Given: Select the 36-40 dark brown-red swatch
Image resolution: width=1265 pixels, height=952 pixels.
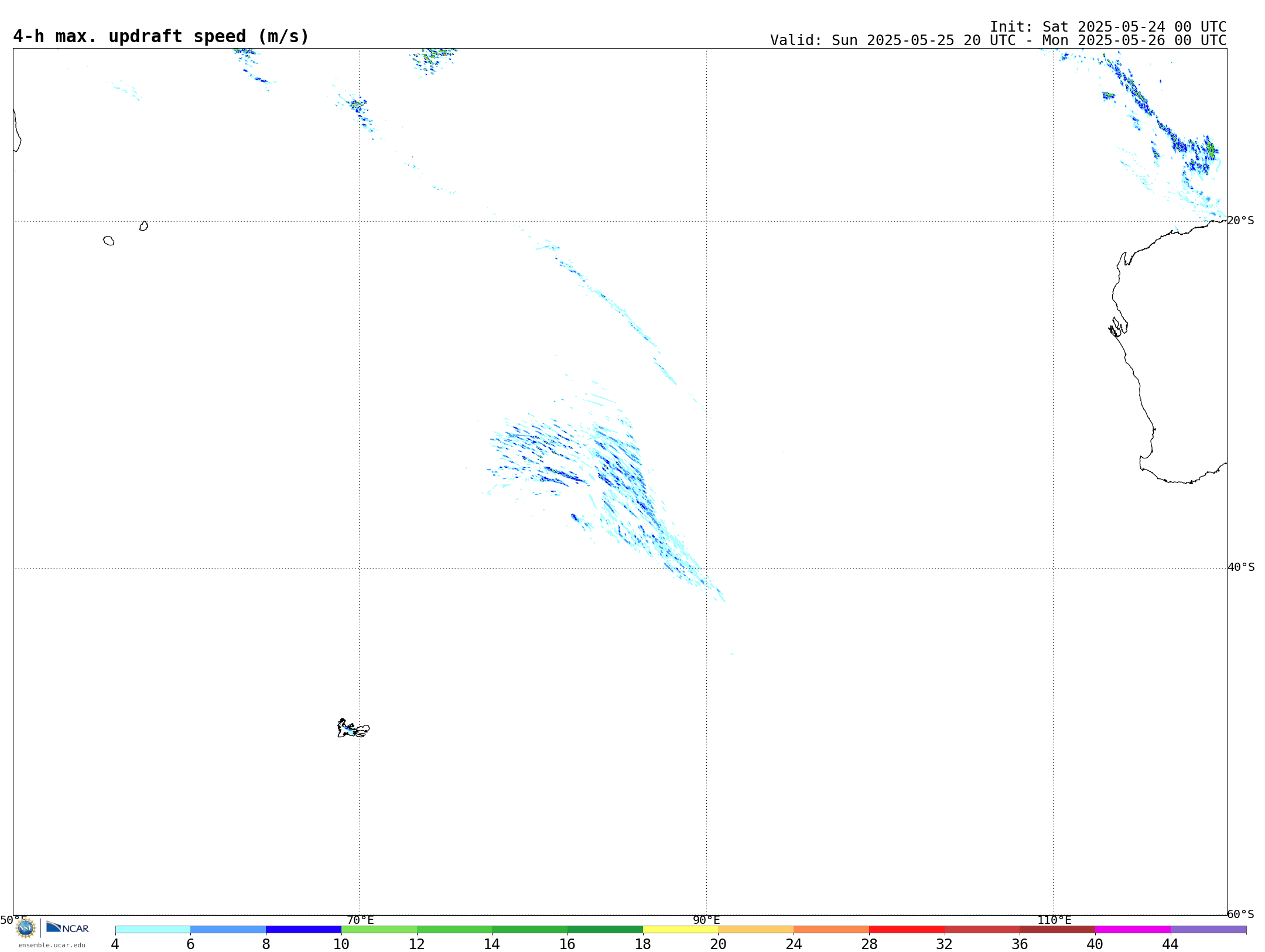Looking at the screenshot, I should [x=1058, y=930].
